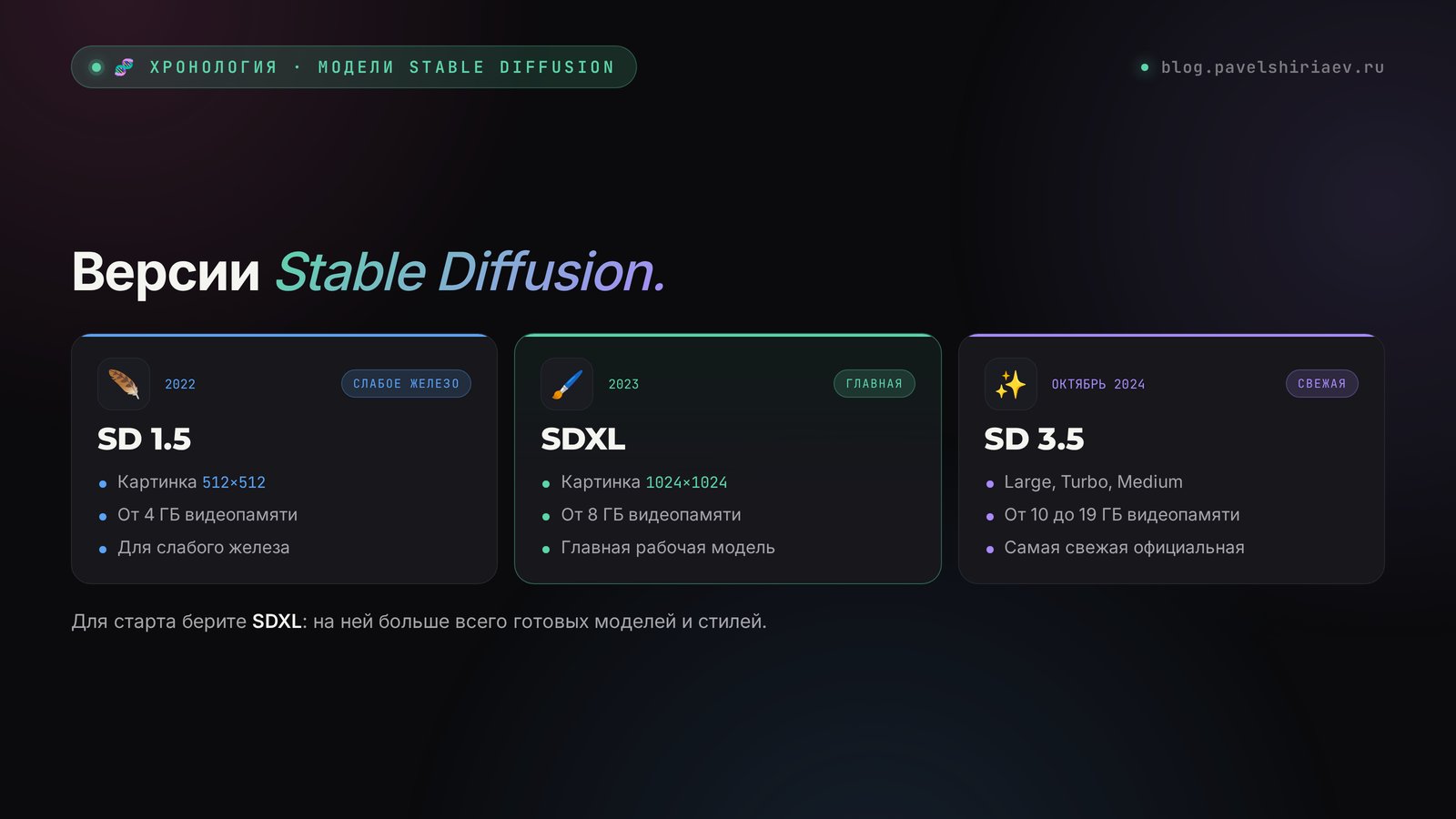
Task: Select the СВЕЖАЯ badge
Action: [1321, 384]
